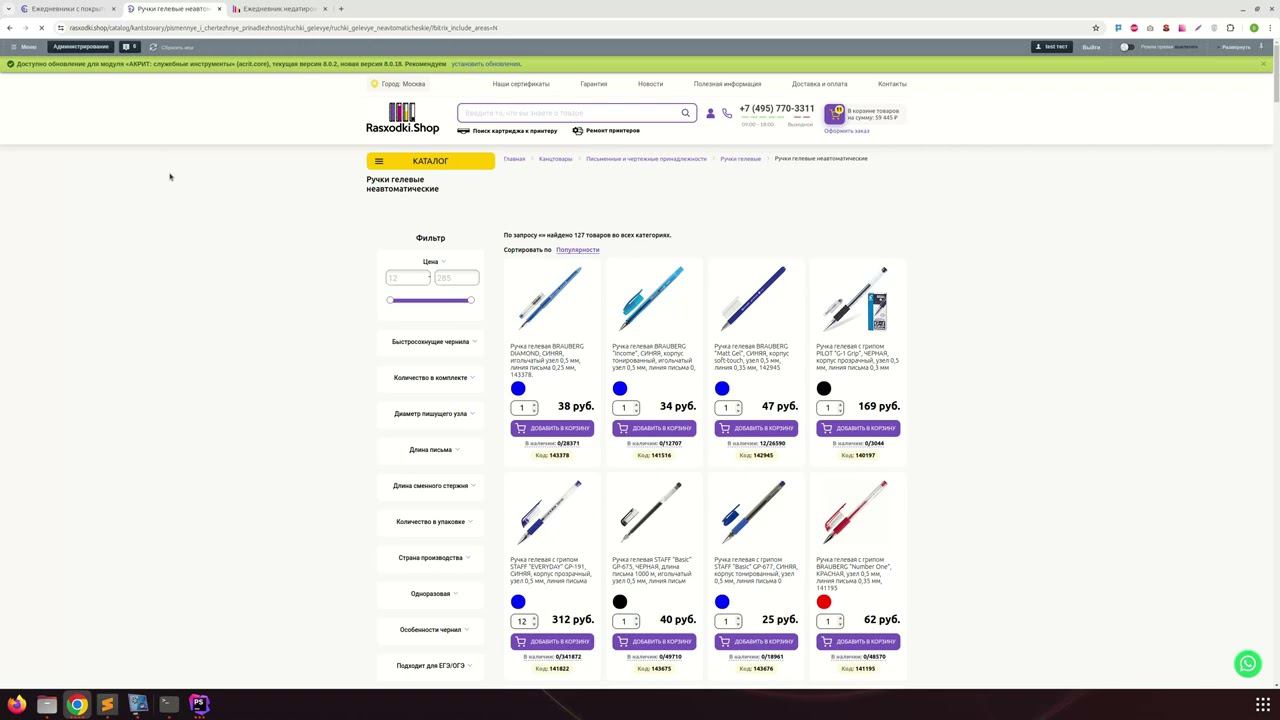Click the admin notifications counter icon
1280x720 pixels.
(130, 47)
